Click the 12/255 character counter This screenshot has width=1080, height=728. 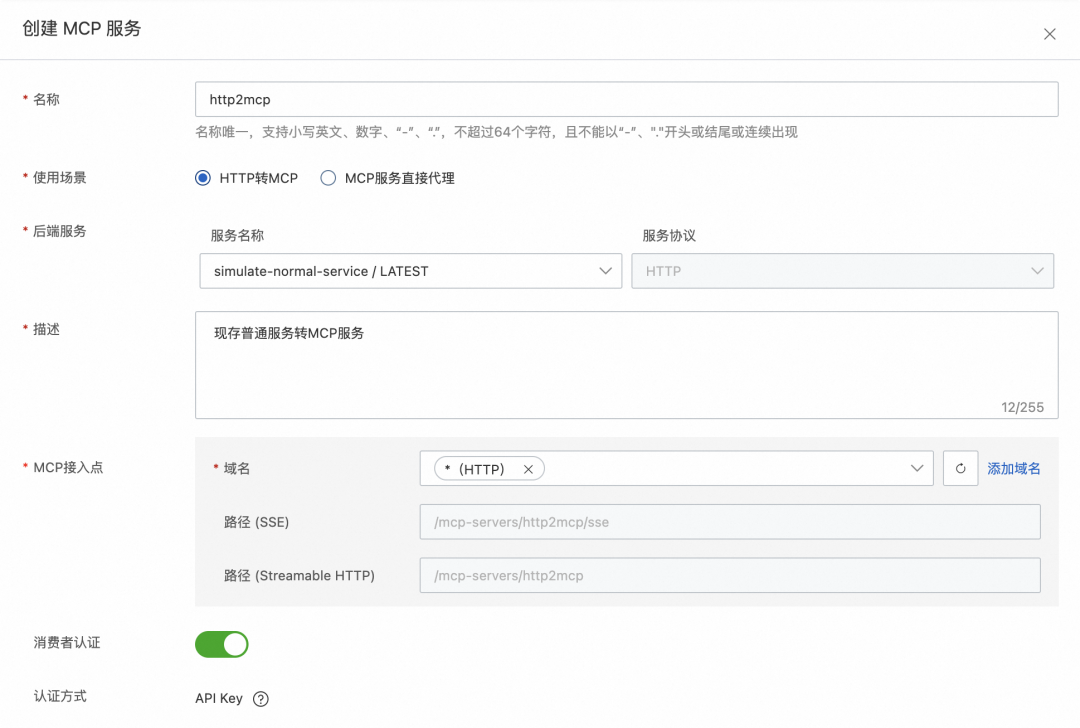pos(1022,407)
